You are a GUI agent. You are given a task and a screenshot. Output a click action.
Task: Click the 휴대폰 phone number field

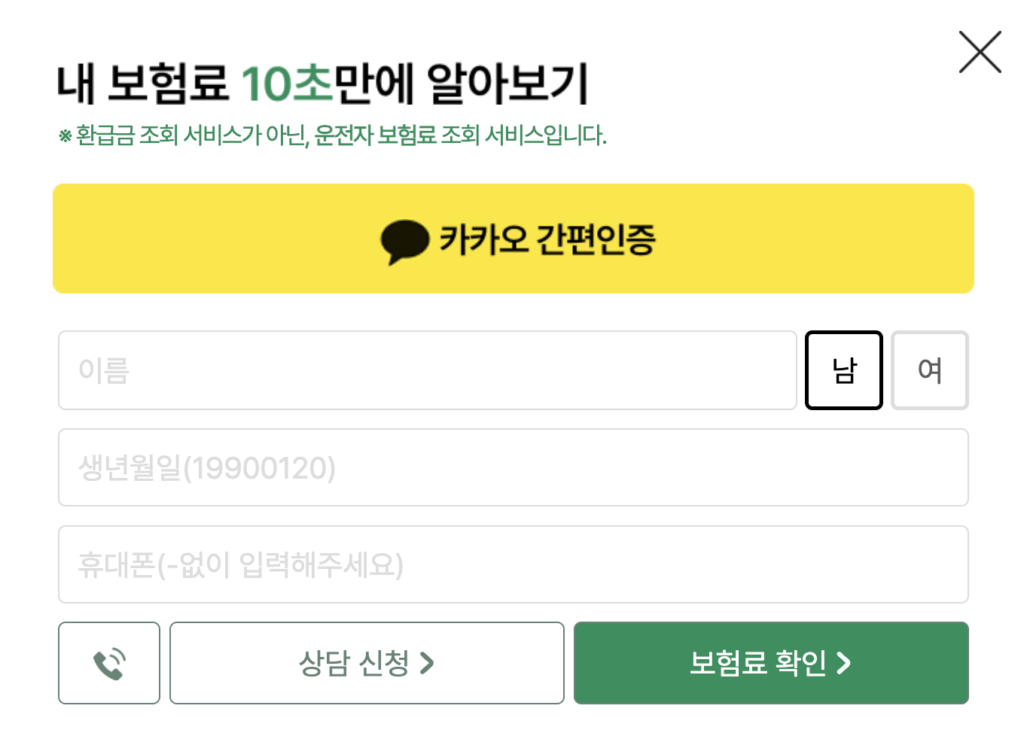point(512,564)
